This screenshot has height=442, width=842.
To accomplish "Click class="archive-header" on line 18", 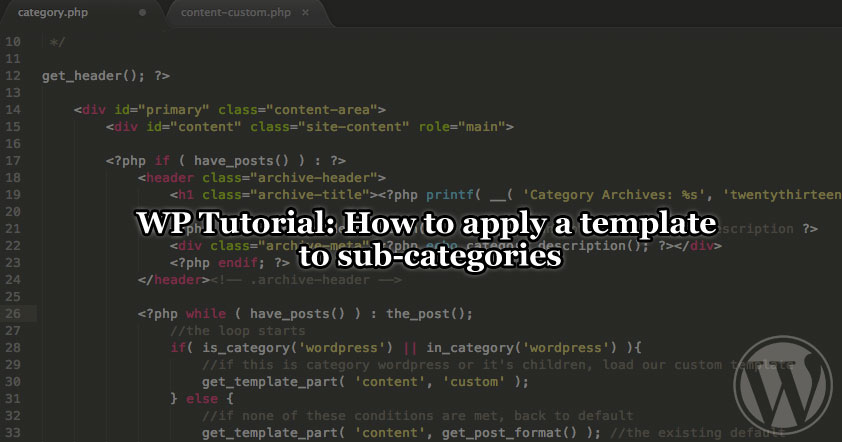I will [x=290, y=178].
